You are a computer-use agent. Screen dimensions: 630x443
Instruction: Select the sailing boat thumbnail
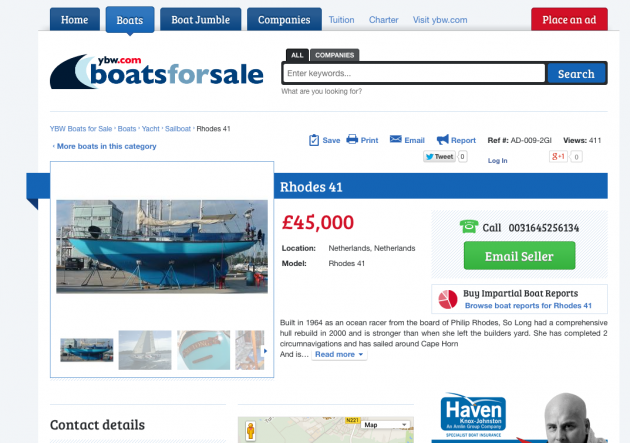tap(145, 350)
